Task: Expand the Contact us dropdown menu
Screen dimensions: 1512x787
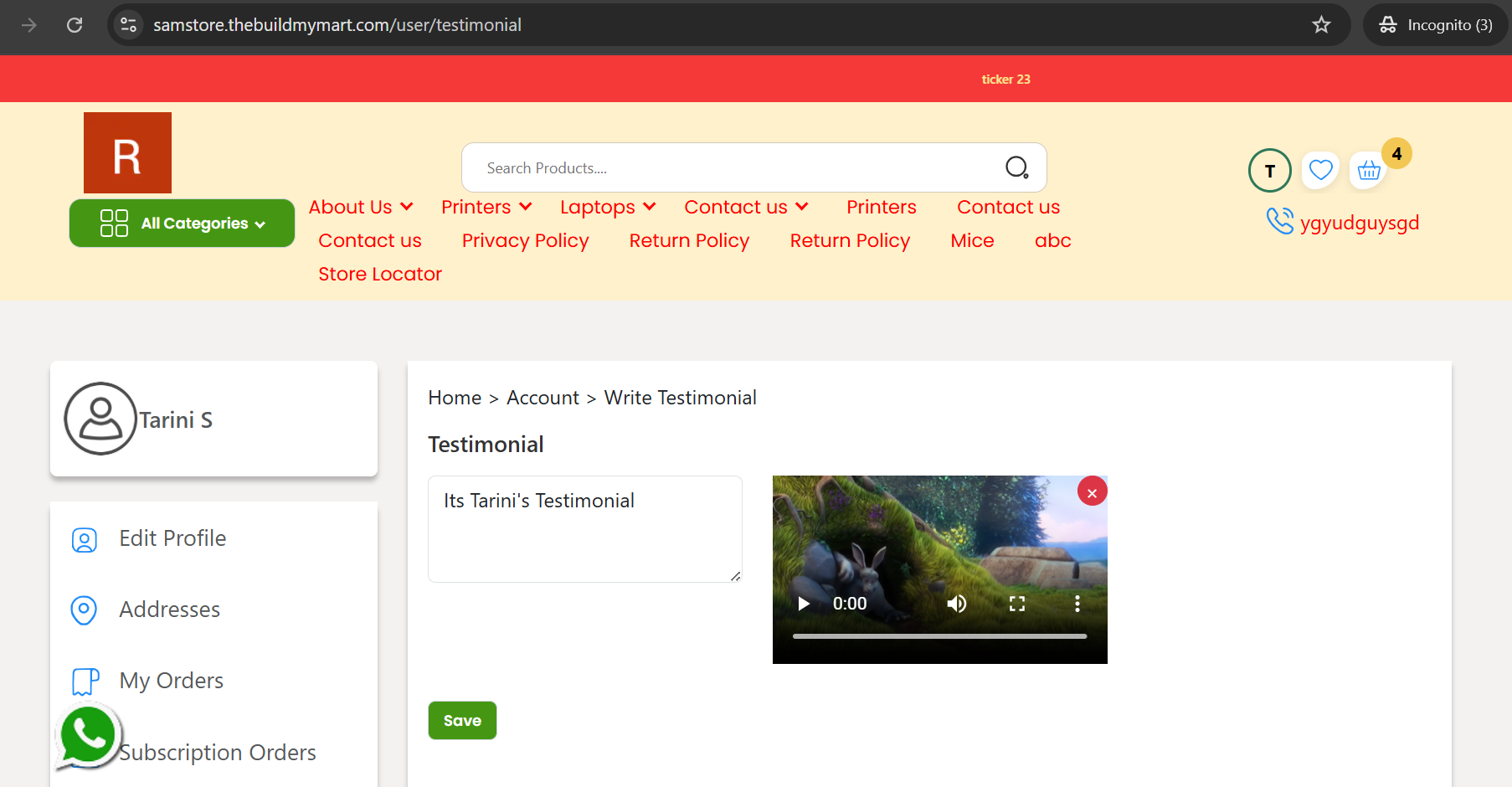Action: pyautogui.click(x=746, y=207)
